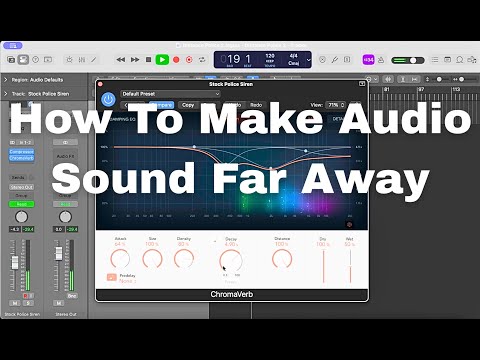
Task: Click the plugin window link icon
Action: tap(362, 84)
